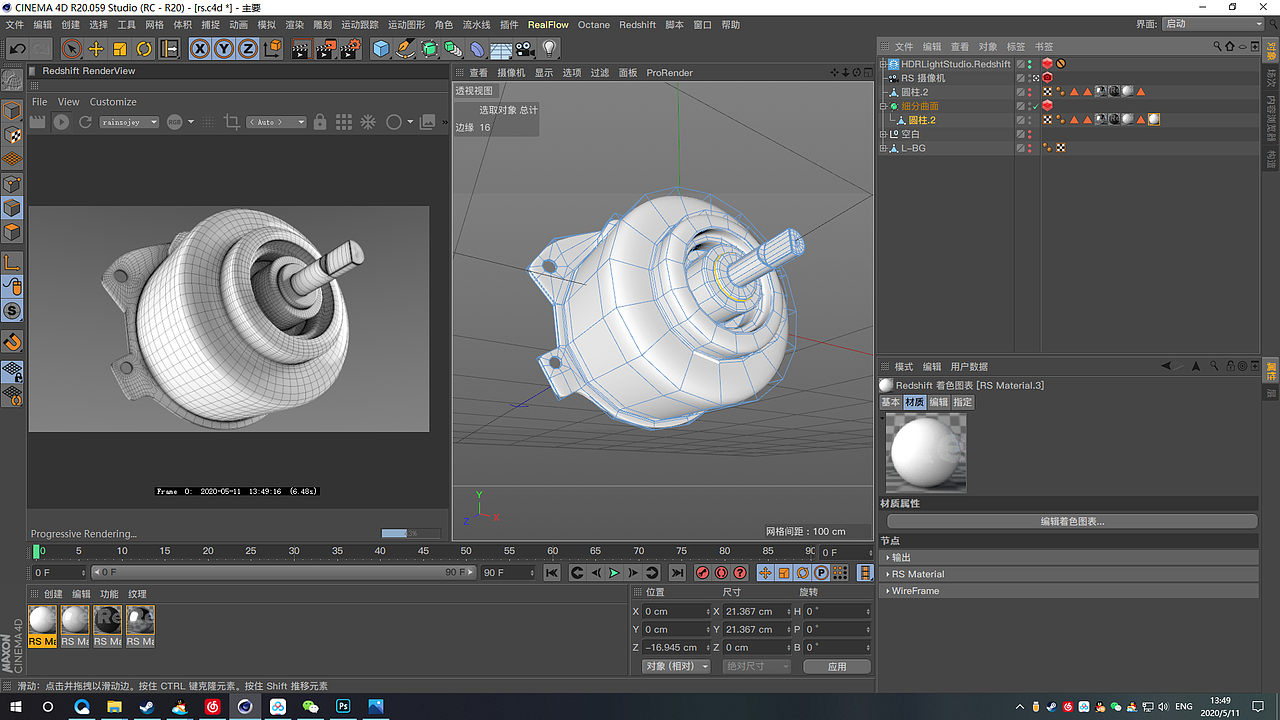This screenshot has height=720, width=1280.
Task: Expand the WireFrame node section
Action: 1069,591
